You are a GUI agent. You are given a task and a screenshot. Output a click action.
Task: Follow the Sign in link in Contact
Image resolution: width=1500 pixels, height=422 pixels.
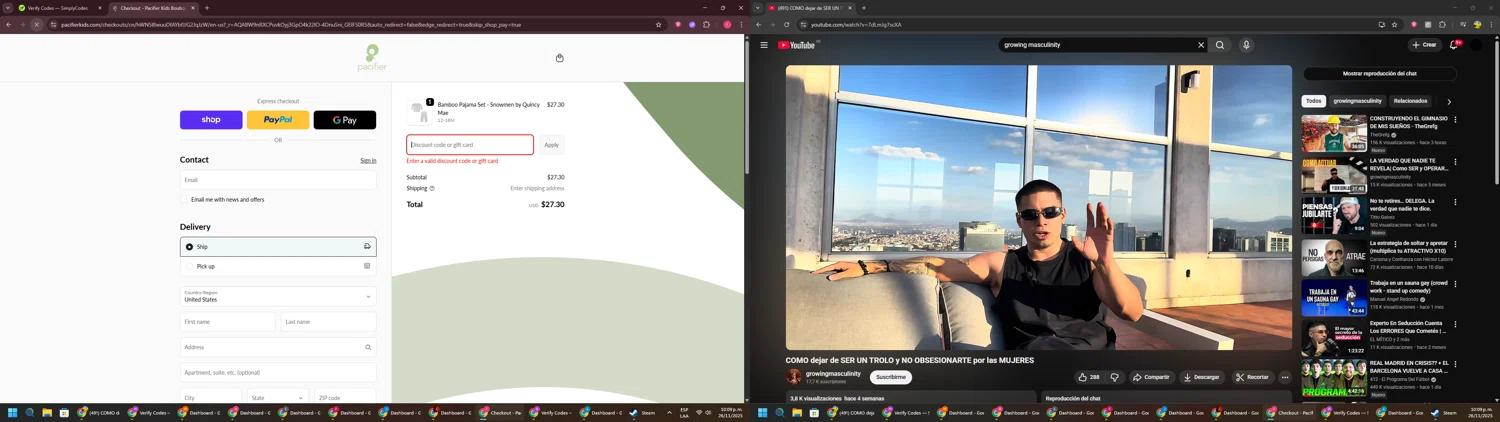pyautogui.click(x=368, y=160)
